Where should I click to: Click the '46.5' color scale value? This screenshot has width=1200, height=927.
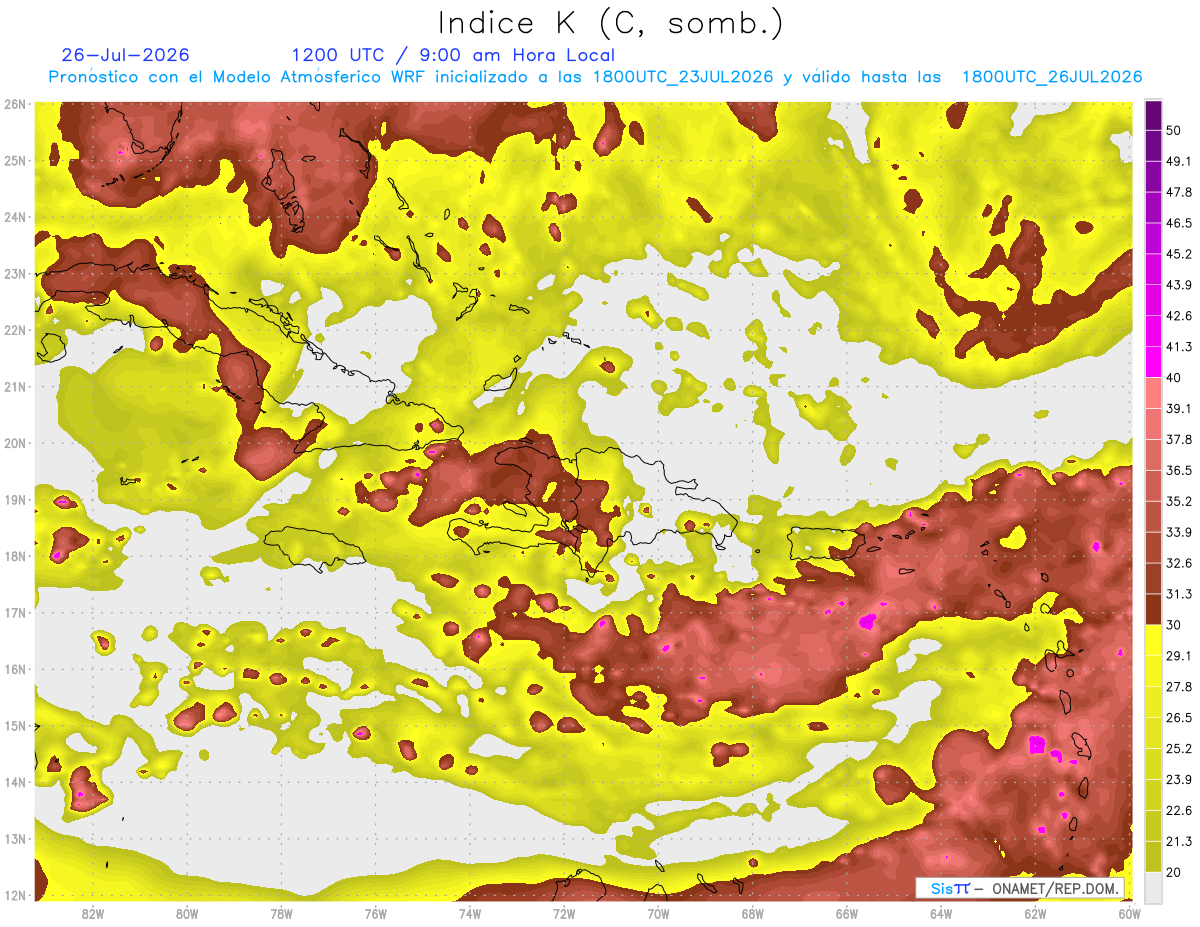coord(1179,223)
